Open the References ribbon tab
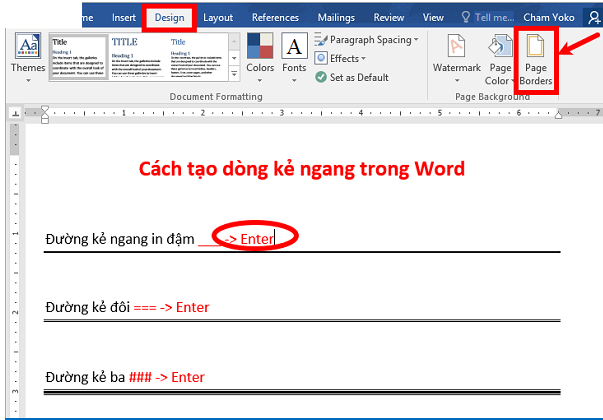 pyautogui.click(x=275, y=17)
